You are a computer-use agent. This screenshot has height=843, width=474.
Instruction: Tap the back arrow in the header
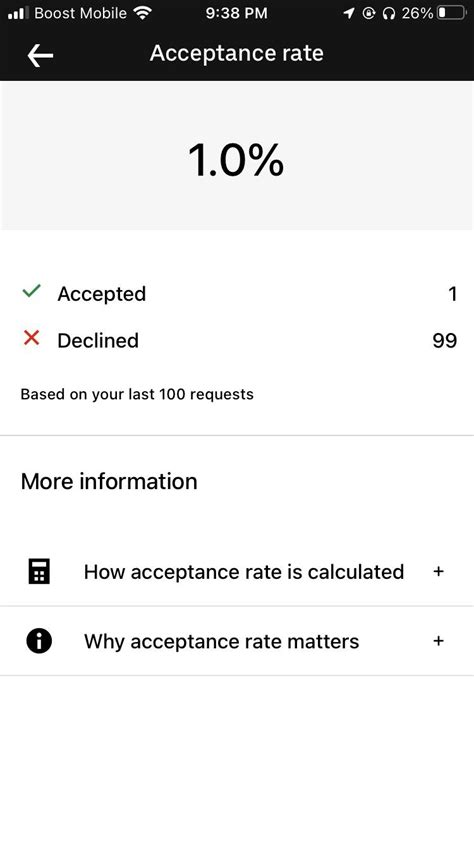[x=40, y=55]
